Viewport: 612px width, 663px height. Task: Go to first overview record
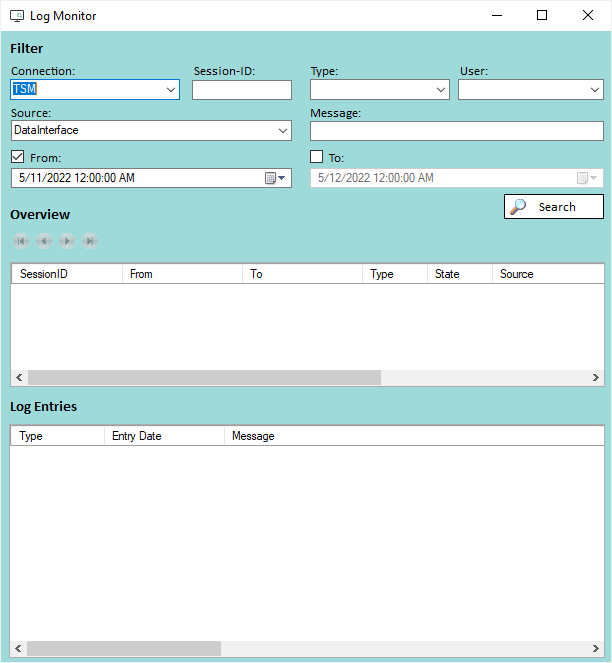pyautogui.click(x=20, y=241)
